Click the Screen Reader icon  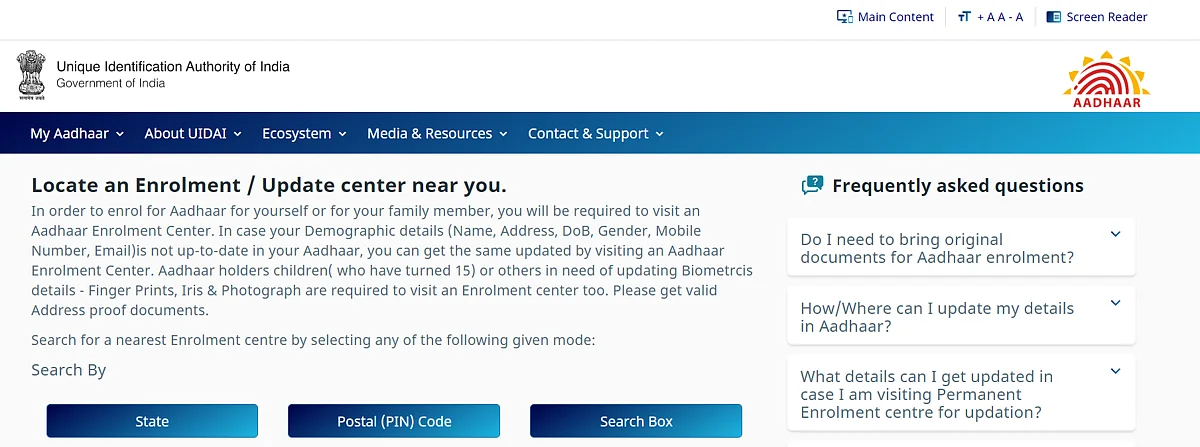click(1053, 17)
